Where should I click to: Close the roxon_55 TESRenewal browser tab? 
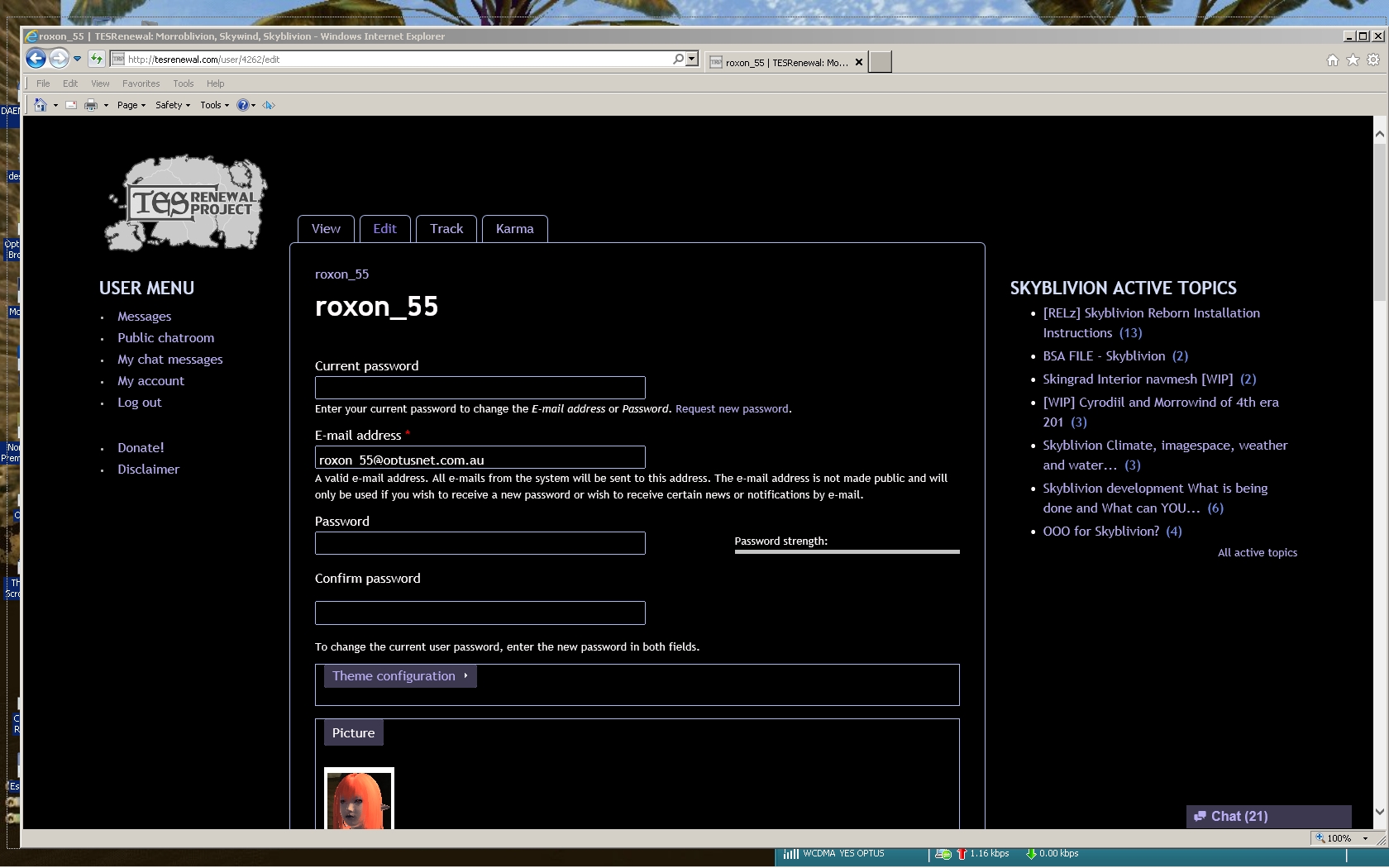[x=859, y=62]
